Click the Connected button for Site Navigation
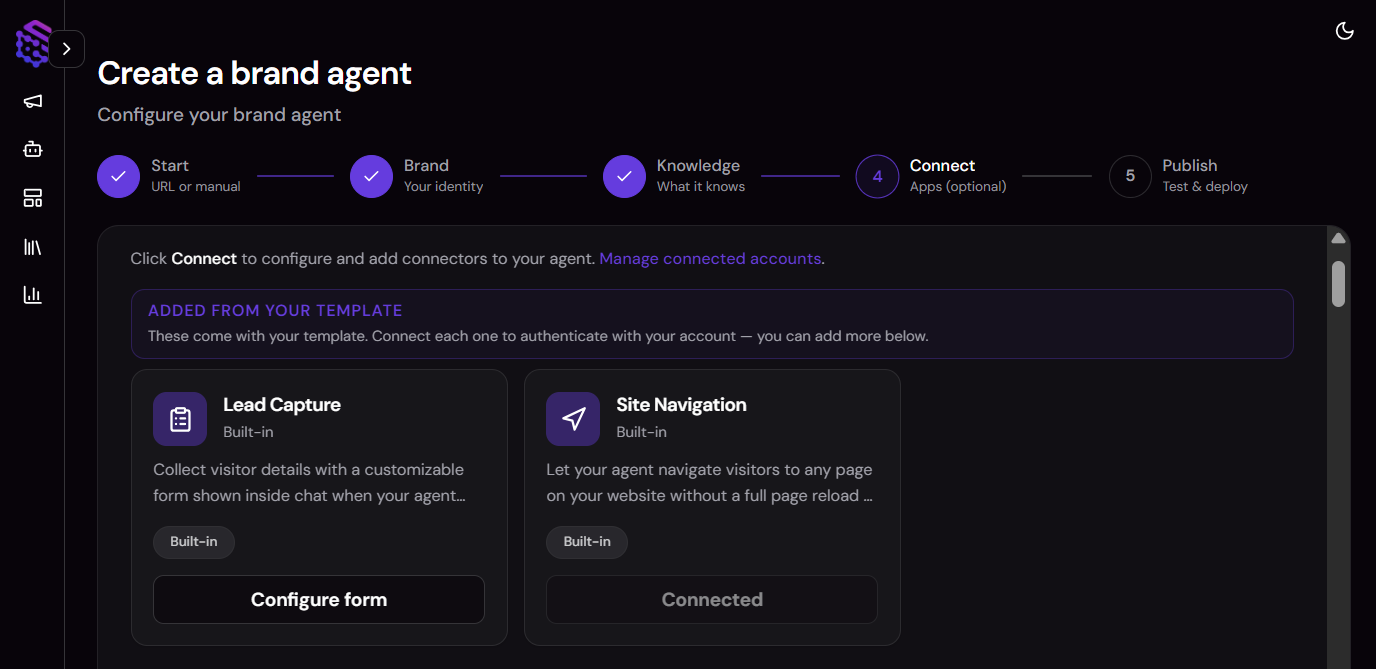Viewport: 1376px width, 669px height. (712, 600)
